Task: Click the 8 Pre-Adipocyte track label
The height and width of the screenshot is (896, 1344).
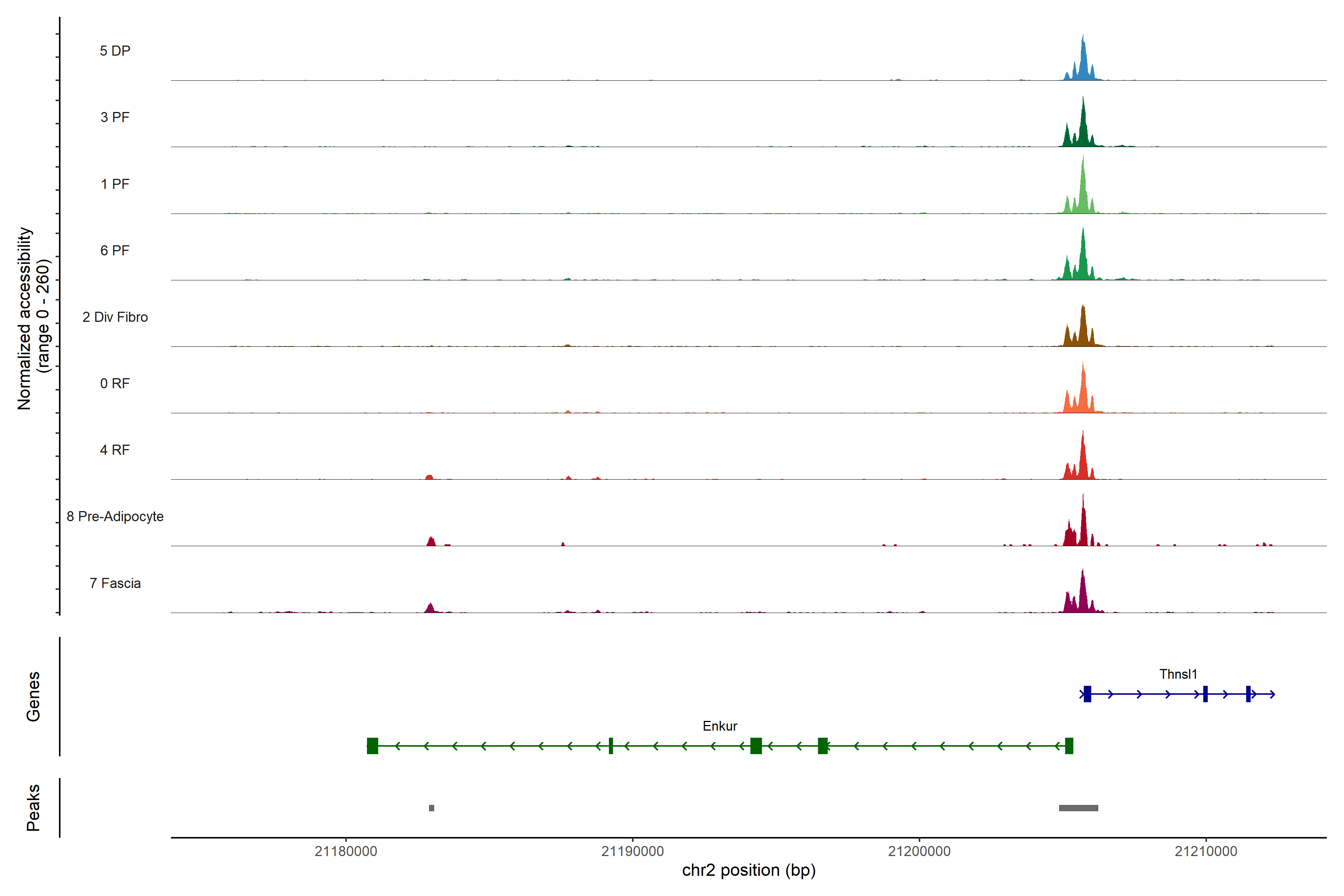Action: pos(115,517)
